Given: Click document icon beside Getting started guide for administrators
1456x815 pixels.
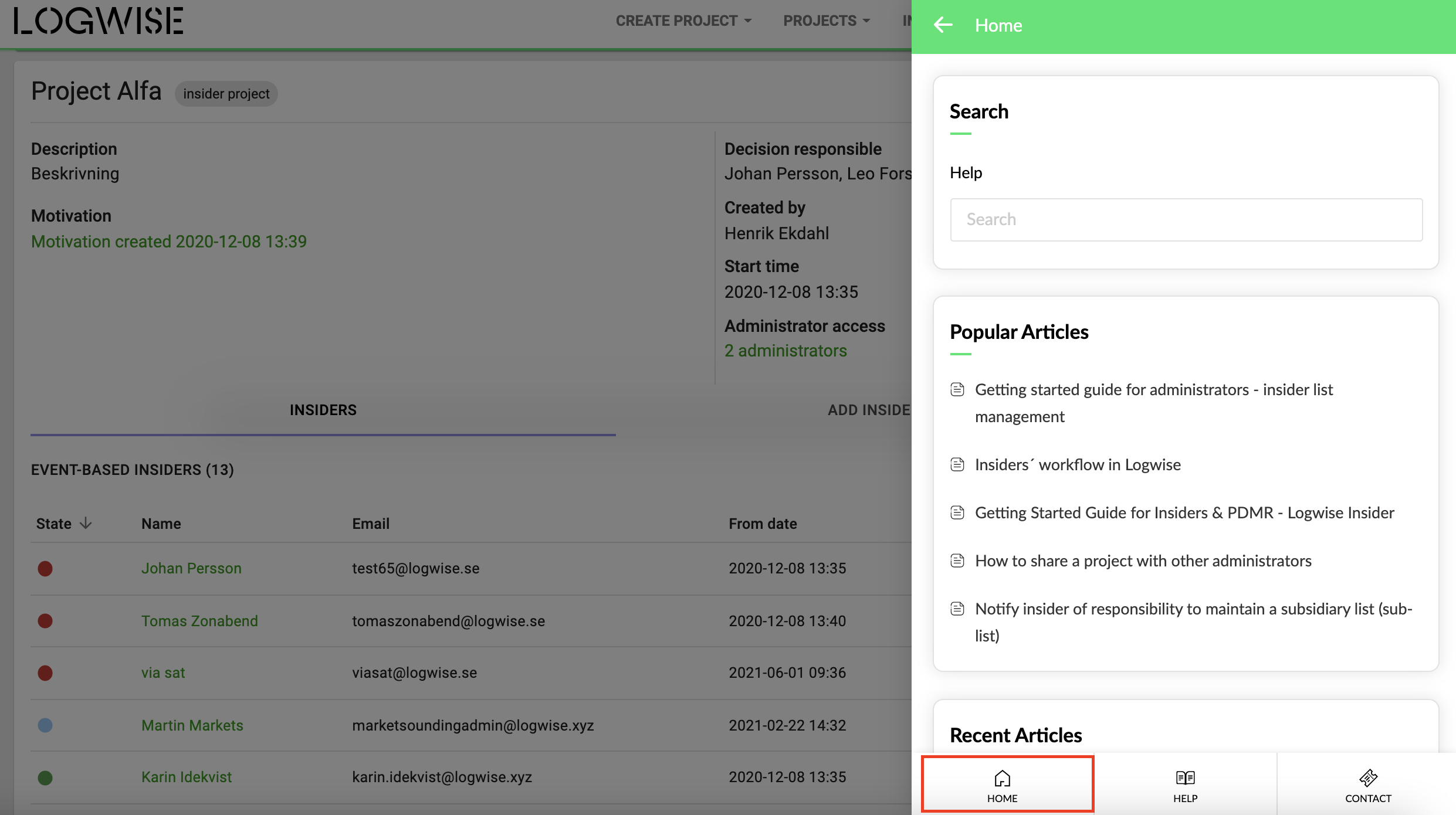Looking at the screenshot, I should (x=957, y=390).
